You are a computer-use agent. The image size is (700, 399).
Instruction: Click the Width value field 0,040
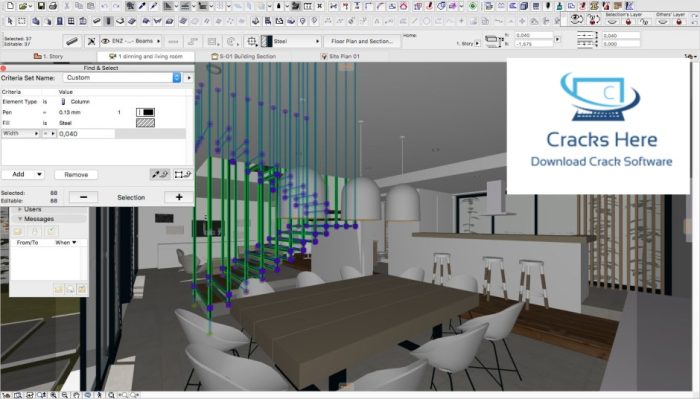click(x=86, y=133)
